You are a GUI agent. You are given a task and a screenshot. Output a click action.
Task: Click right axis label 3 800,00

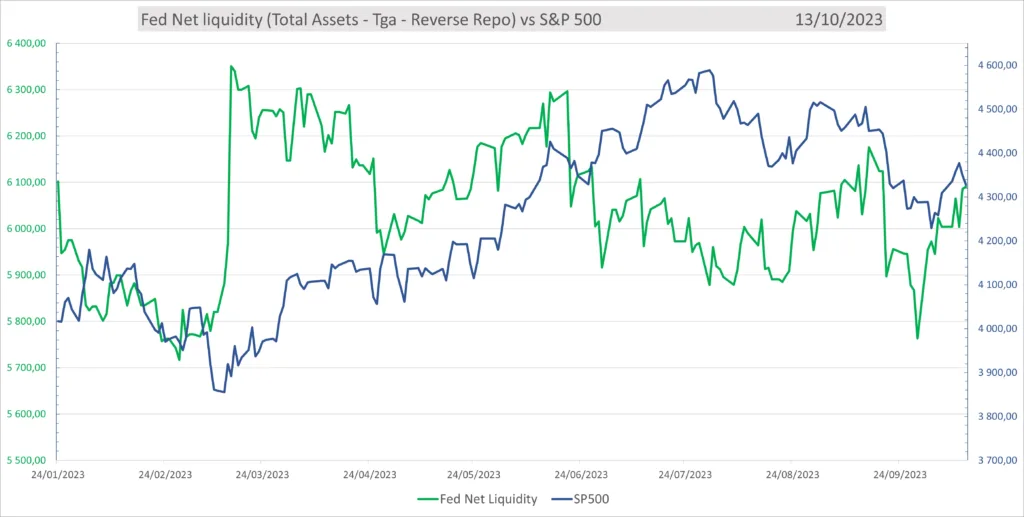[997, 416]
